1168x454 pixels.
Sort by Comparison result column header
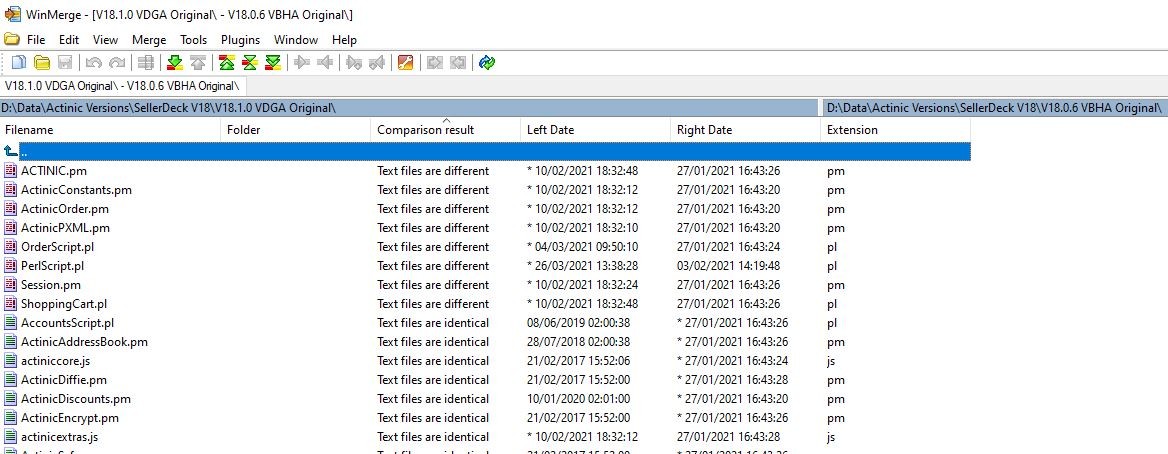[425, 130]
